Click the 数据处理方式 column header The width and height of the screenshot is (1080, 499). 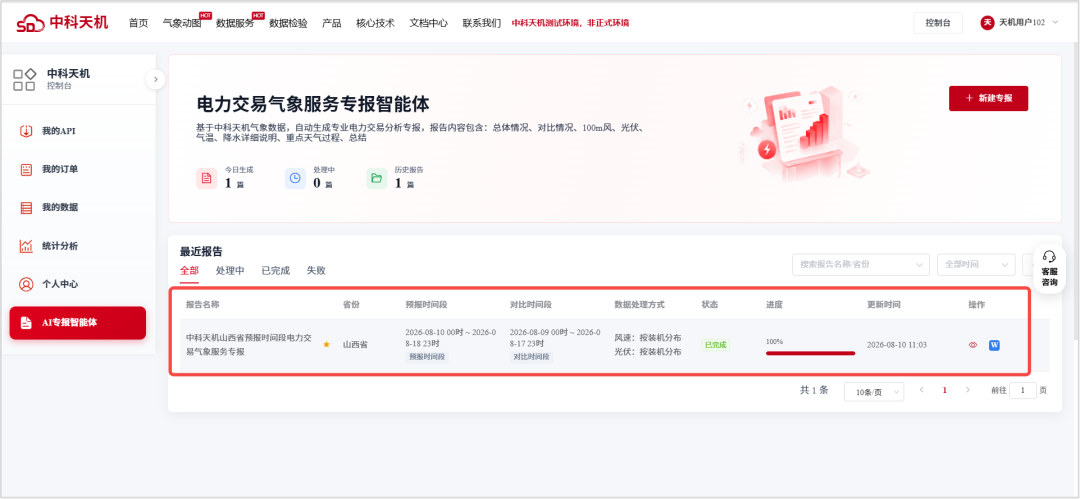coord(639,305)
